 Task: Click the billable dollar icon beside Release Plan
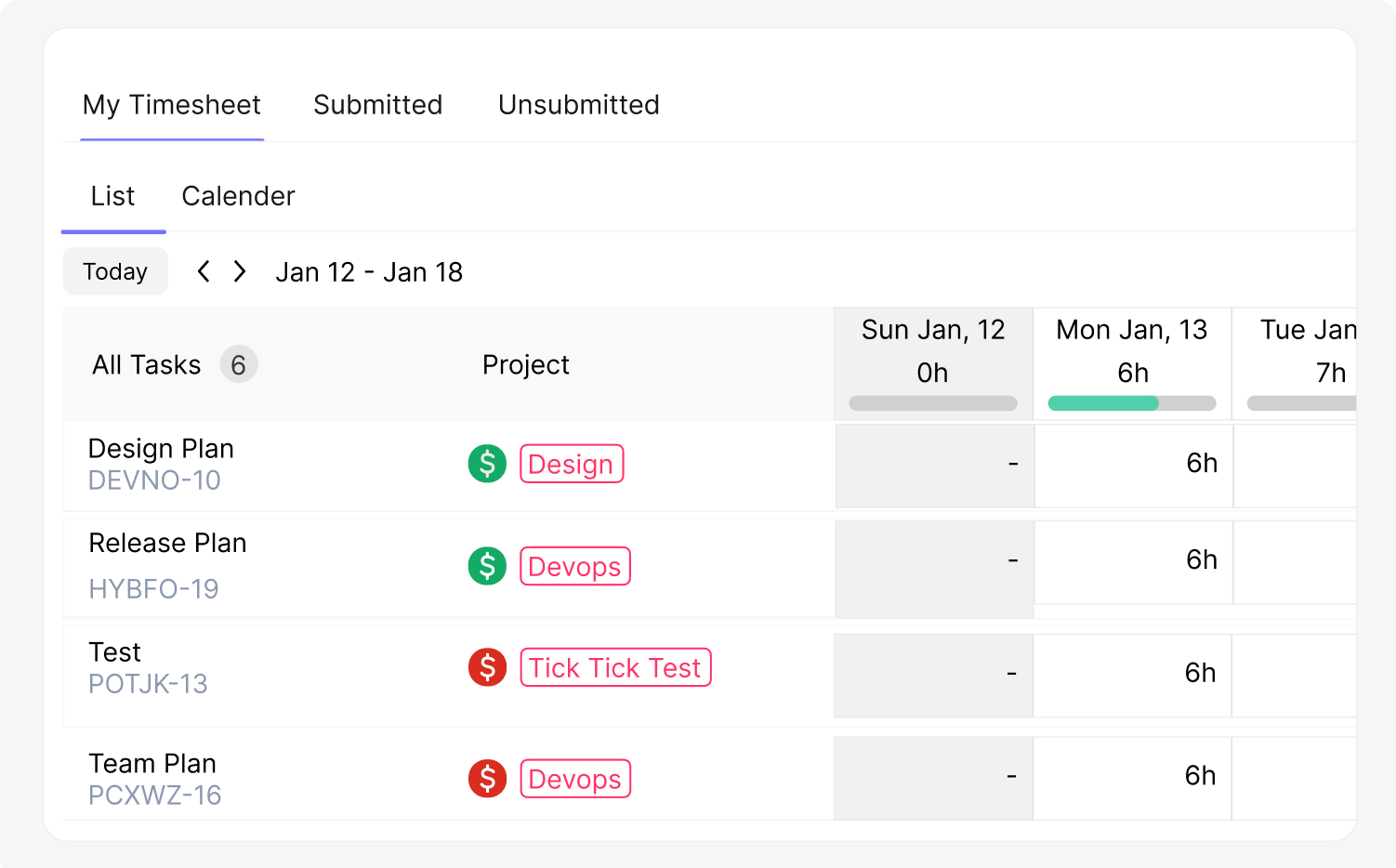coord(487,565)
